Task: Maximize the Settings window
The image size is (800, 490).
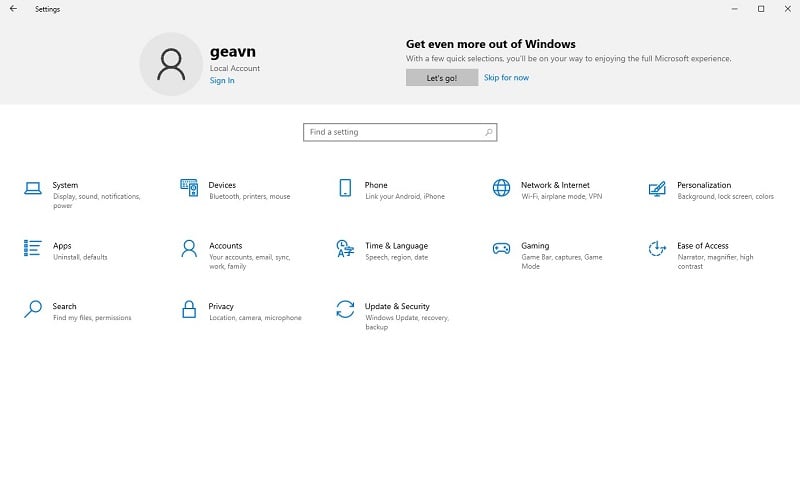Action: [761, 9]
